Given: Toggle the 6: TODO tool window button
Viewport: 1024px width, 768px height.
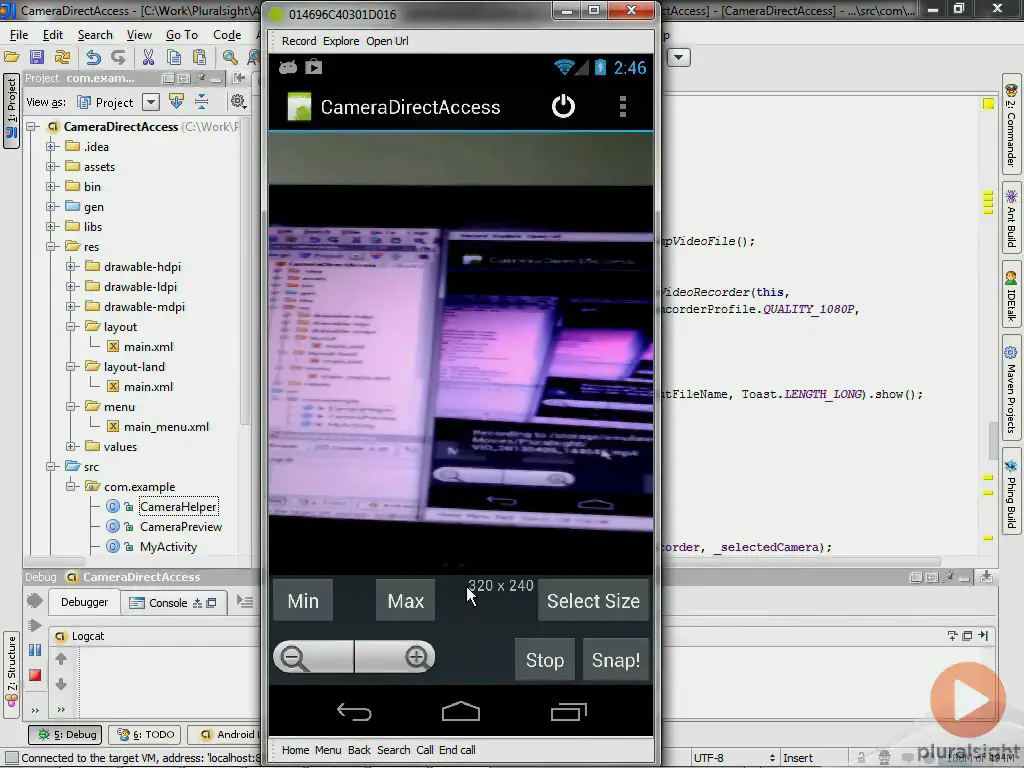Looking at the screenshot, I should (144, 734).
